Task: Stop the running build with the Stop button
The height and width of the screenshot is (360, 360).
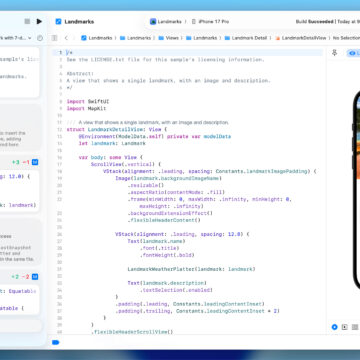Action: coord(27,21)
